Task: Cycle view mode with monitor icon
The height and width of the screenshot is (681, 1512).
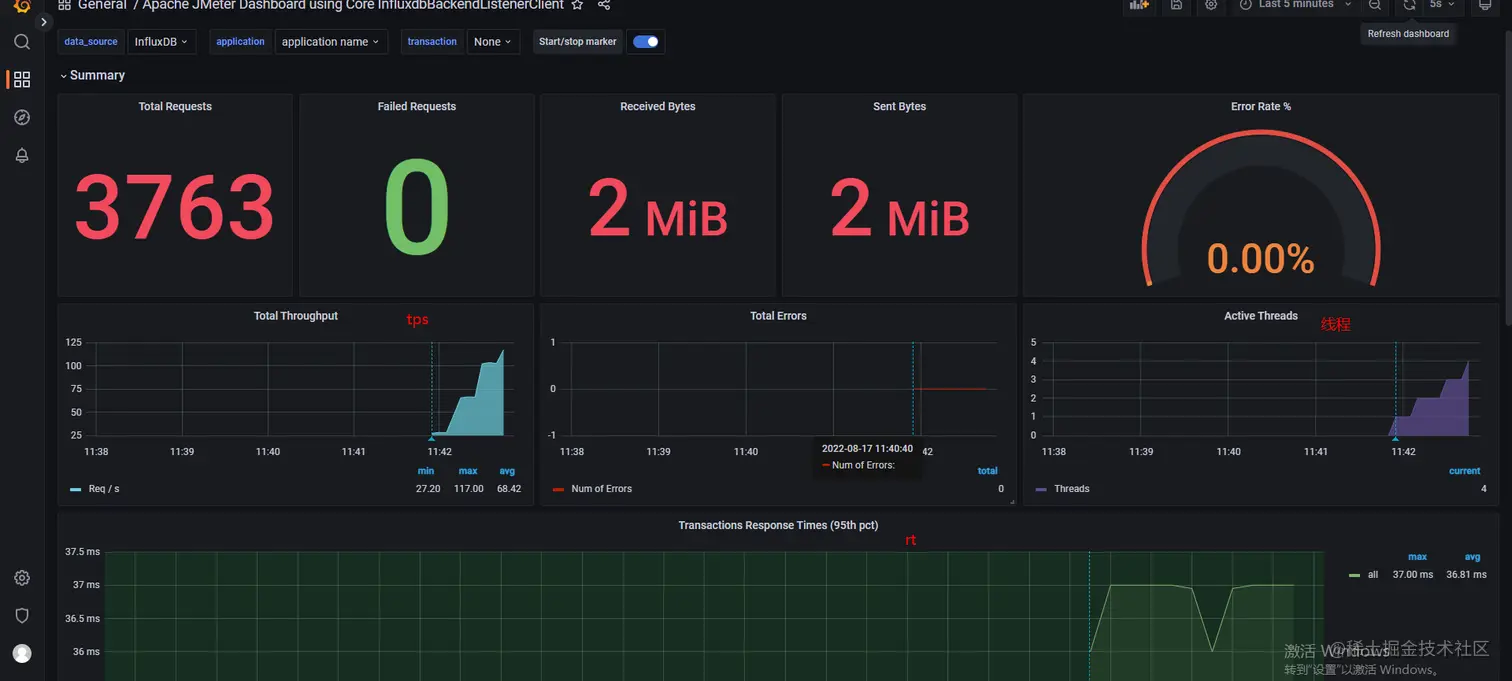Action: click(x=1485, y=5)
